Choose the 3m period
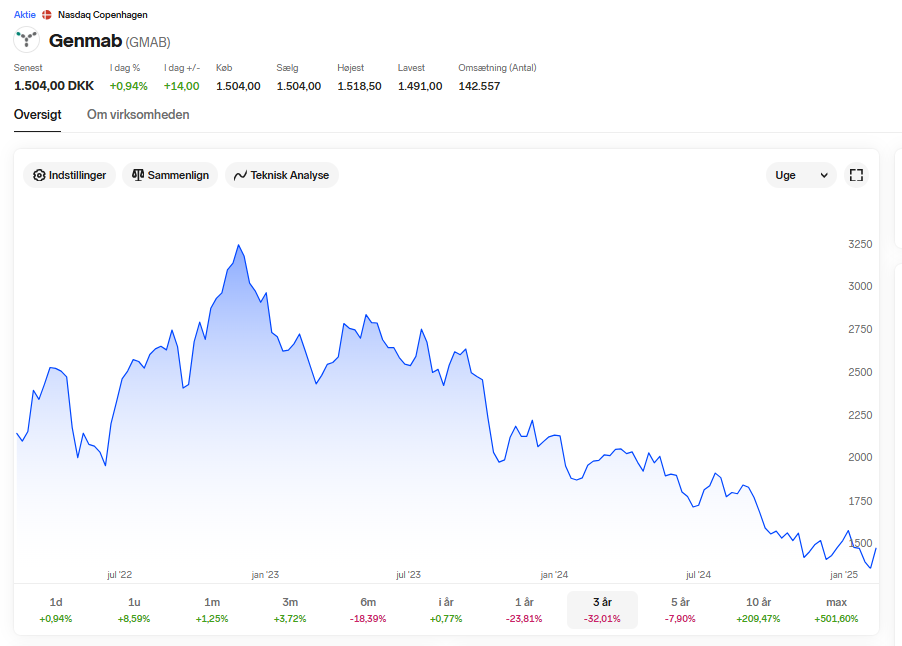Image resolution: width=902 pixels, height=646 pixels. (290, 610)
